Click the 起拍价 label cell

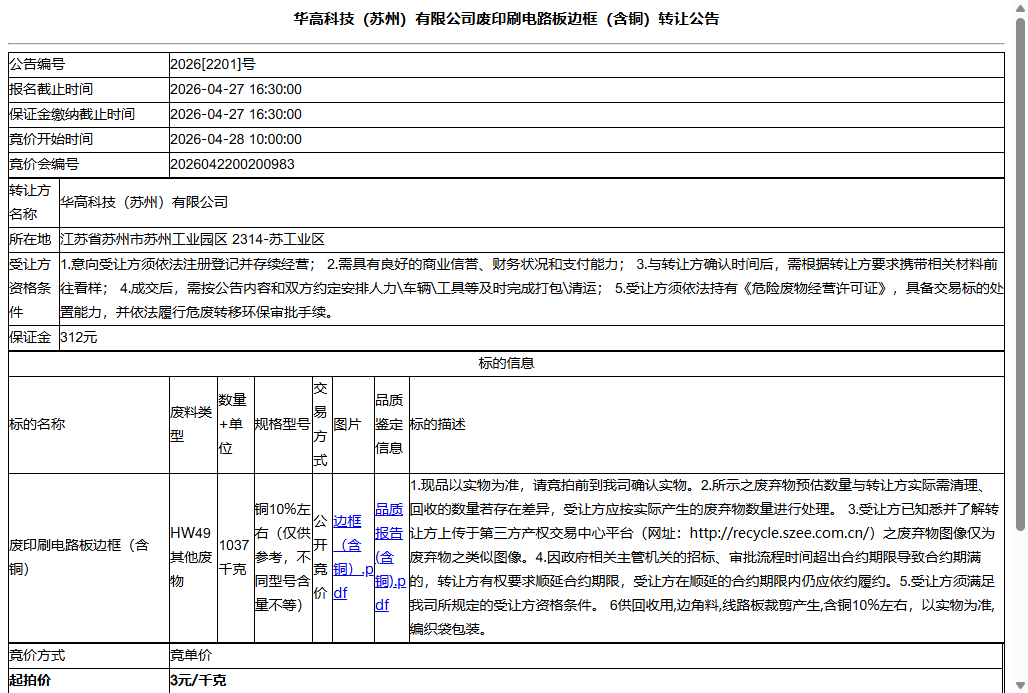pyautogui.click(x=89, y=681)
